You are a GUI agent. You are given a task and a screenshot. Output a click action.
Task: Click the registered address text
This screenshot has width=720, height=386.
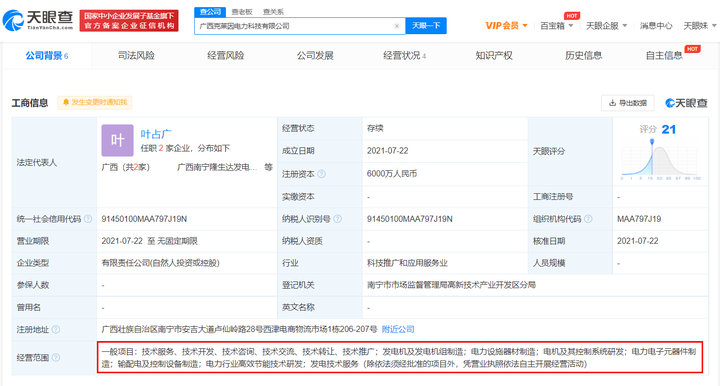click(x=239, y=329)
